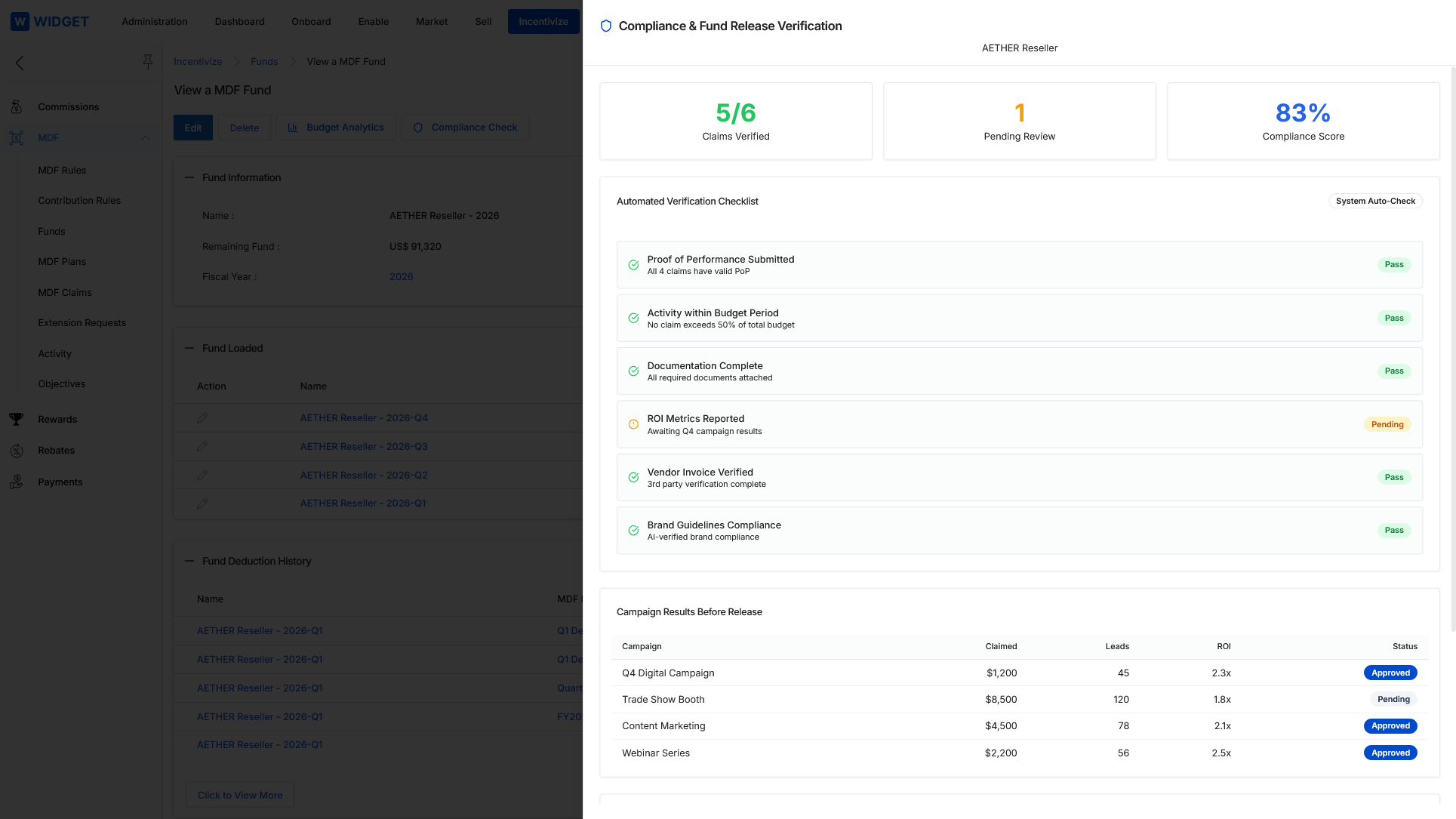This screenshot has width=1456, height=819.
Task: Click edit pencil for AETHER Reseller 2026-Q2
Action: [x=202, y=476]
